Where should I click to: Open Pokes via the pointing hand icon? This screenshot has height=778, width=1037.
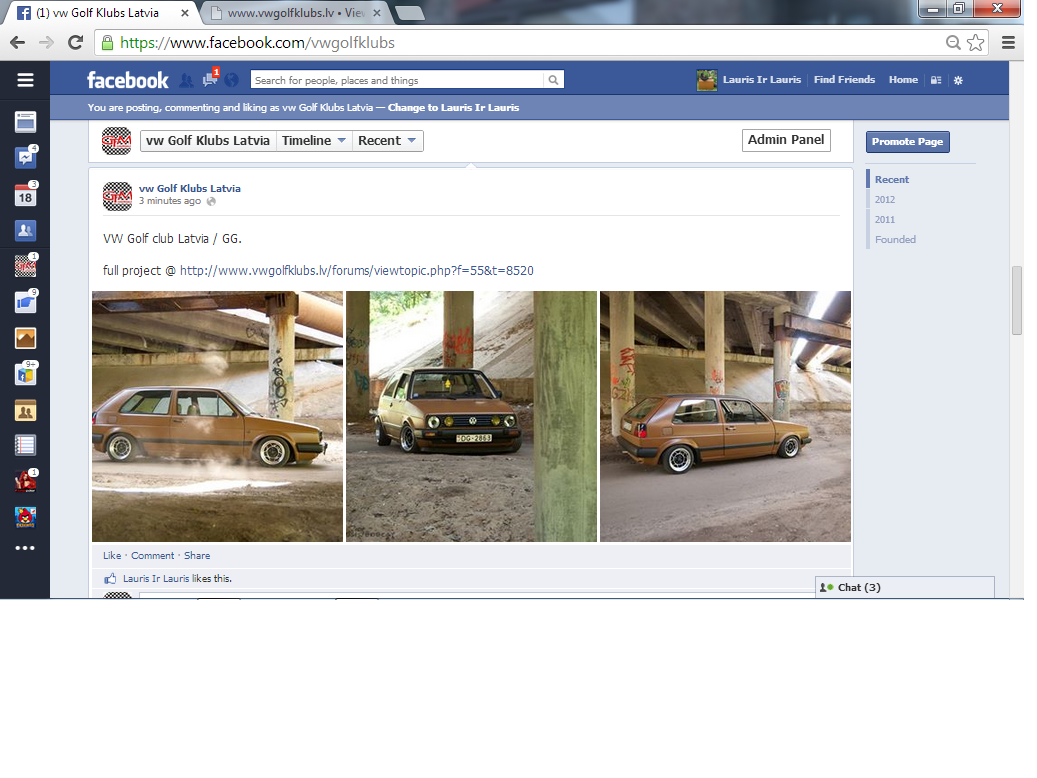pyautogui.click(x=25, y=302)
